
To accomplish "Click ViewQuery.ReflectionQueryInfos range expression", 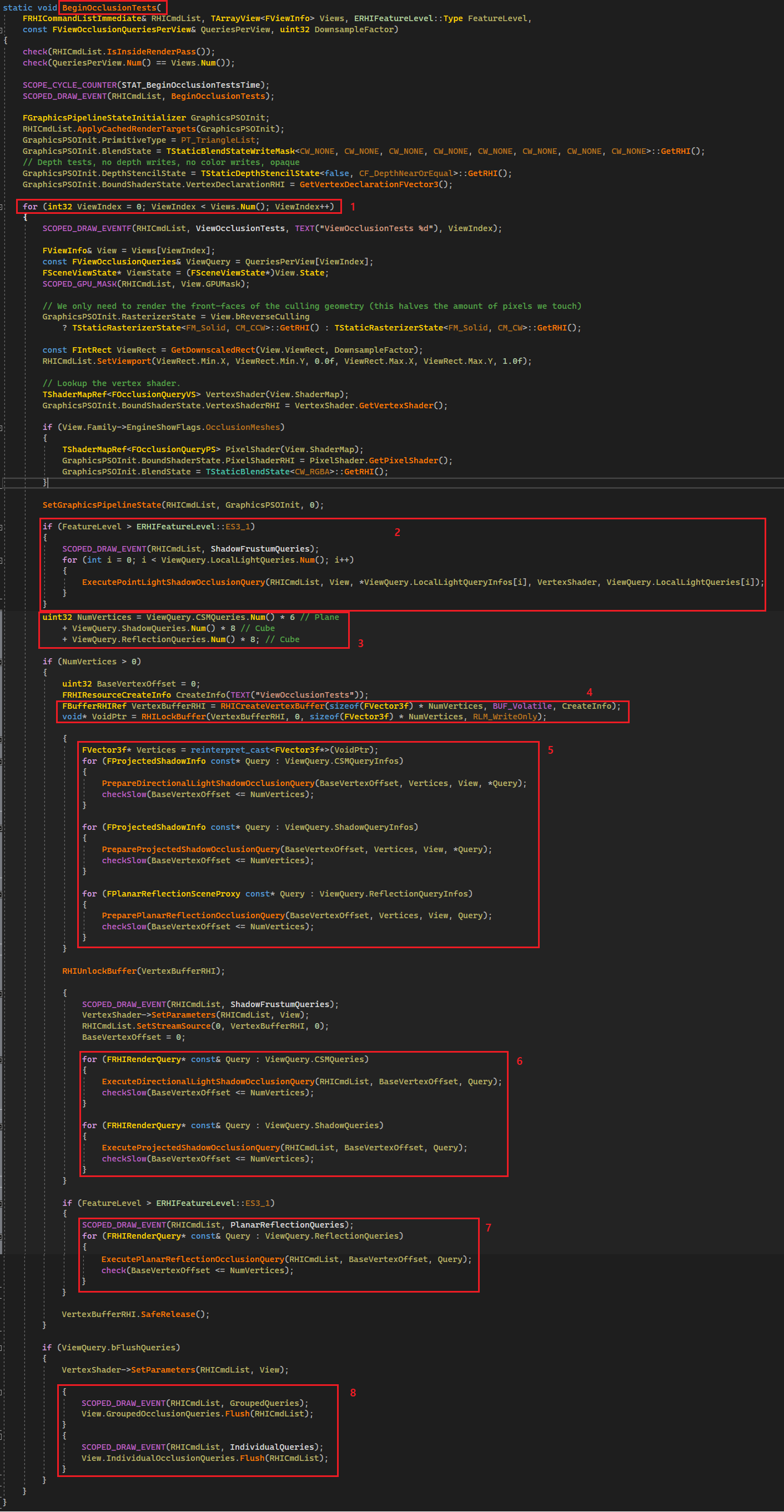I will [394, 894].
